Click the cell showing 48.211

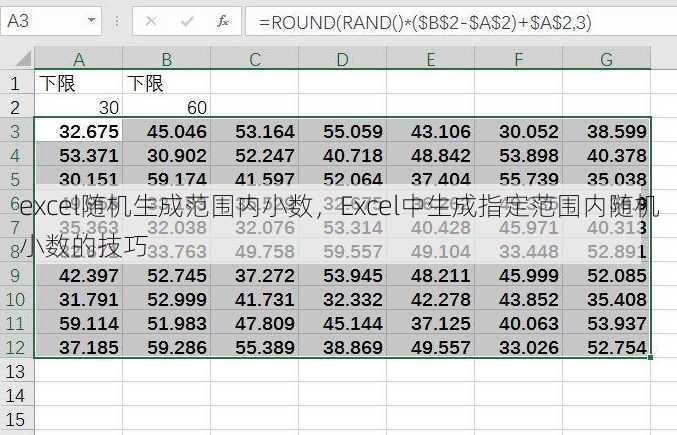click(x=430, y=275)
